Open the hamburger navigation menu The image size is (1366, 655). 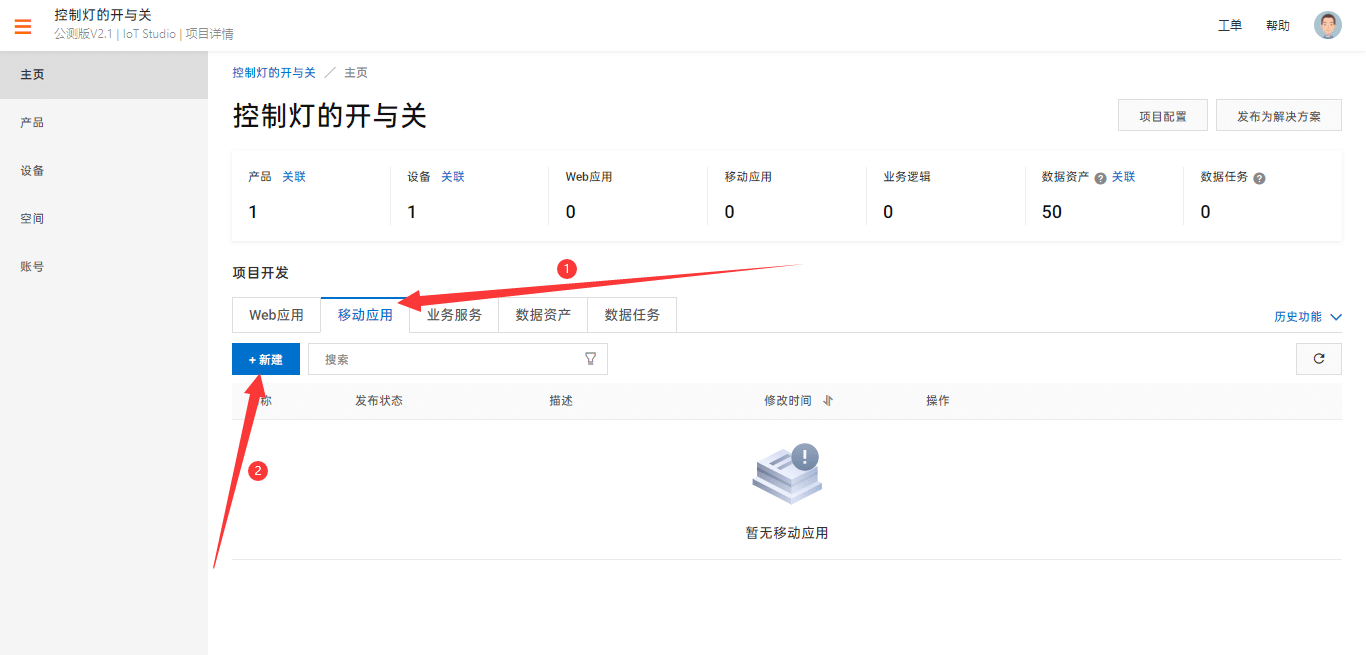(23, 26)
